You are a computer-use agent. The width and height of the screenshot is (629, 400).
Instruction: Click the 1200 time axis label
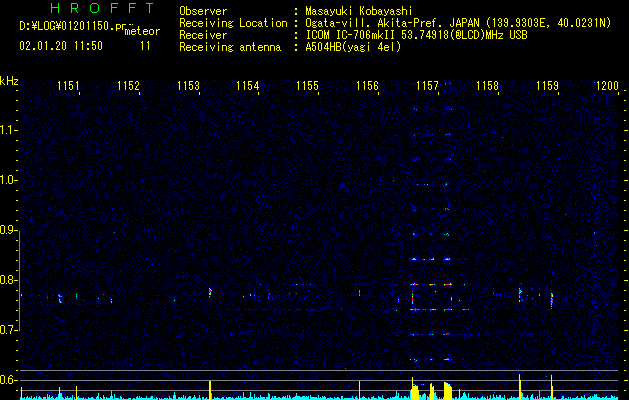pyautogui.click(x=607, y=86)
